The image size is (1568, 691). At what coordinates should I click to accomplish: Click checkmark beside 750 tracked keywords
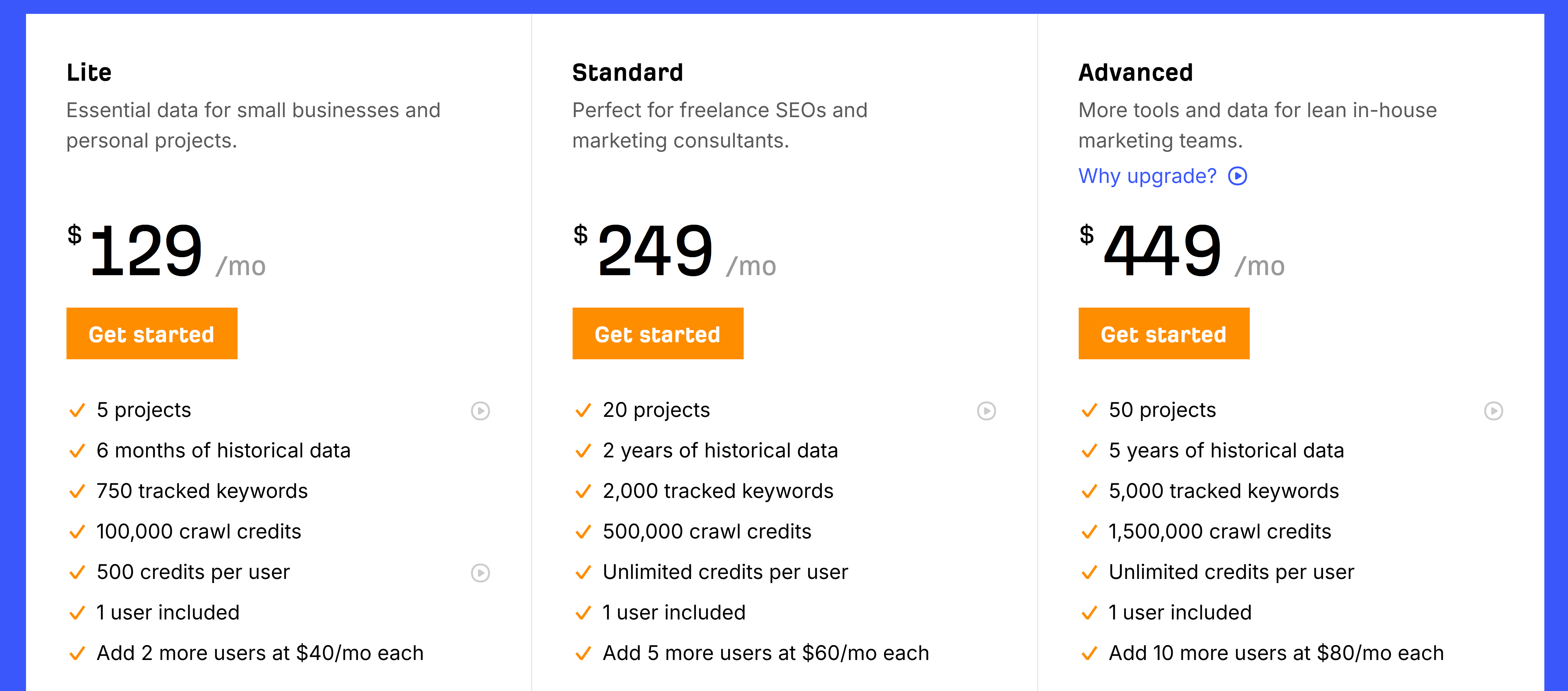tap(77, 491)
